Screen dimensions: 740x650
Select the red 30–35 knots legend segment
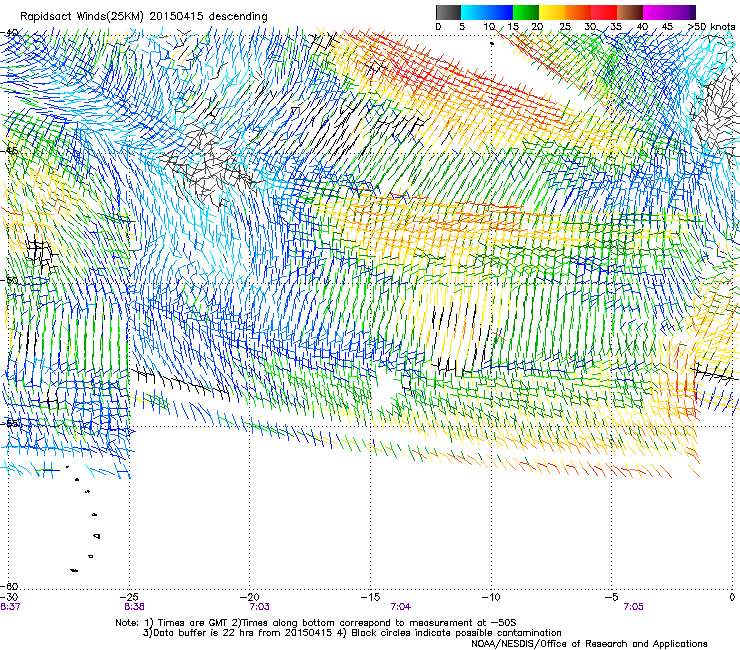click(x=604, y=12)
